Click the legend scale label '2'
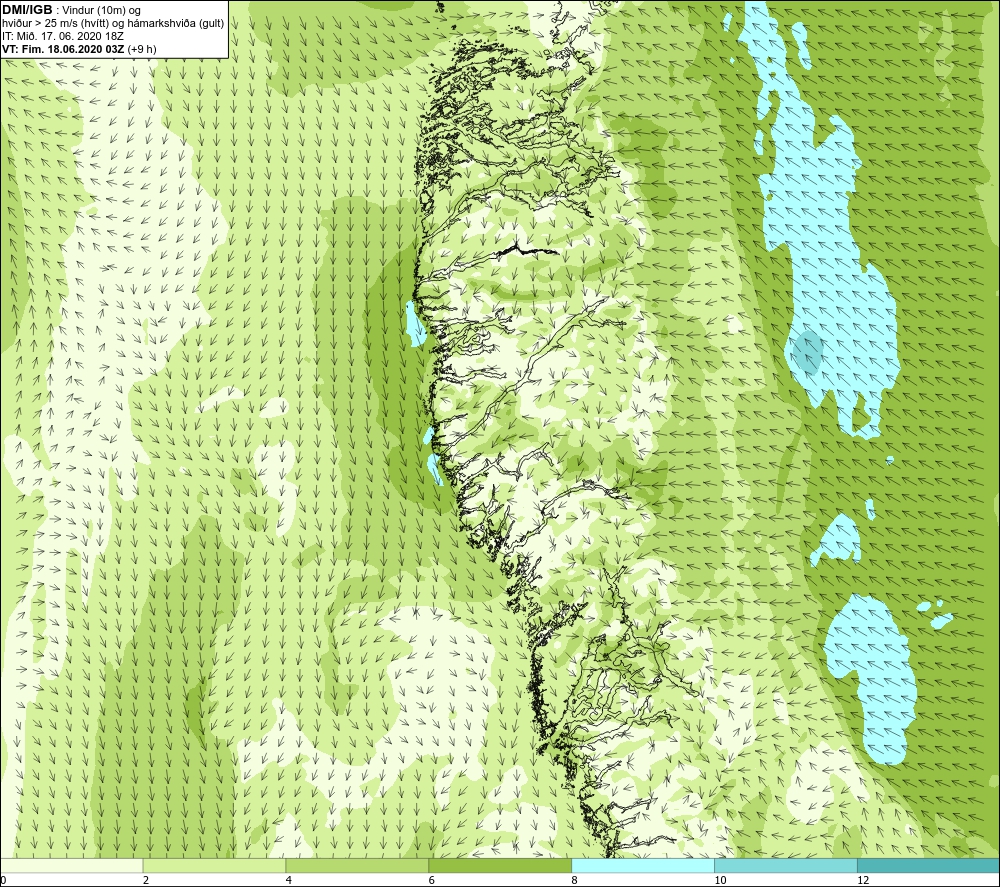1000x887 pixels. pos(146,880)
